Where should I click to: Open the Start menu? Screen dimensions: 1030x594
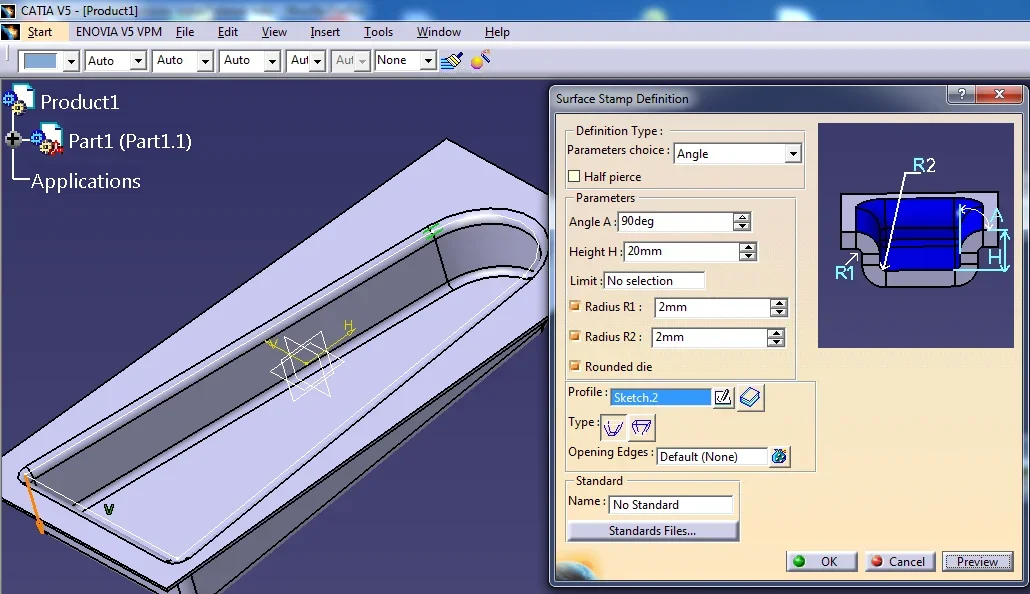[39, 32]
